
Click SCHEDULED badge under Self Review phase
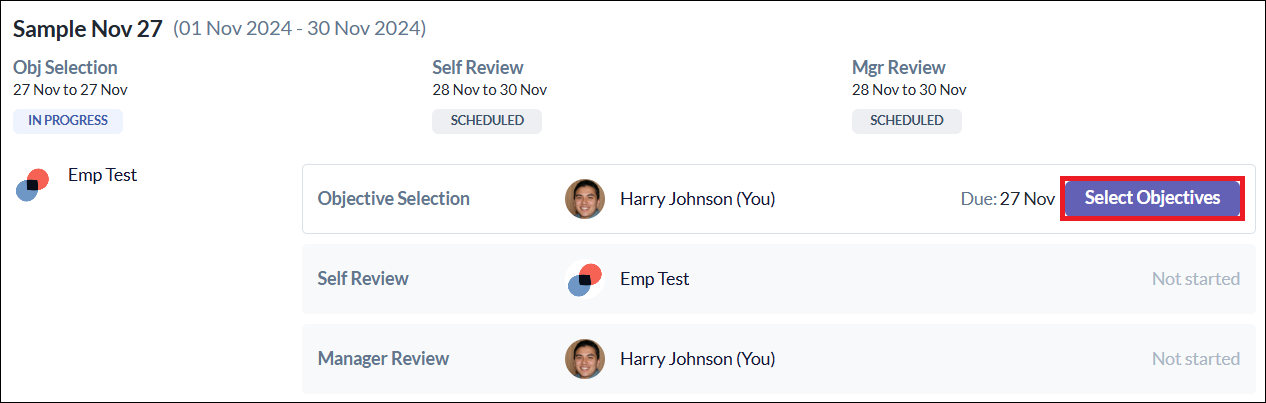tap(487, 121)
